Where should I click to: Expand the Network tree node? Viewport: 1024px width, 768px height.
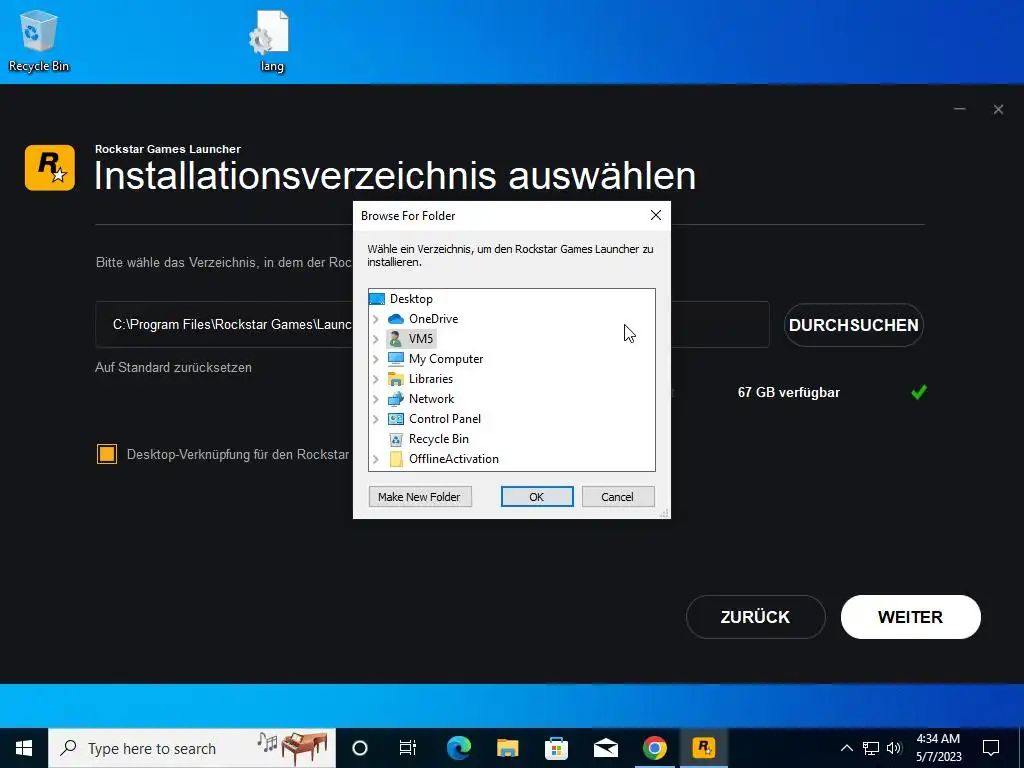tap(376, 400)
